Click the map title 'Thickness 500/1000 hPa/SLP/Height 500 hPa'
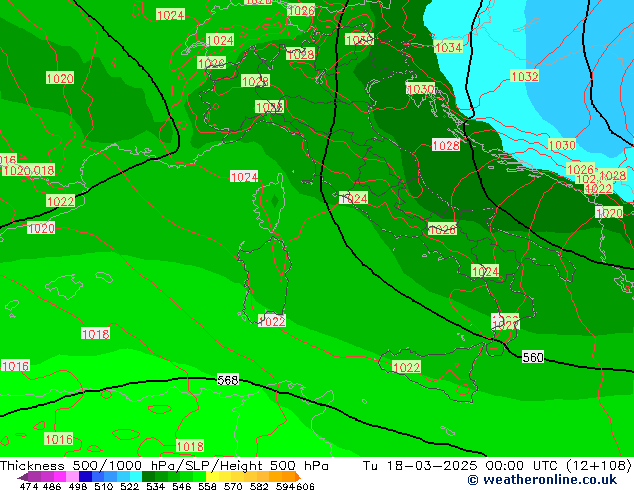The height and width of the screenshot is (490, 634). (x=164, y=466)
